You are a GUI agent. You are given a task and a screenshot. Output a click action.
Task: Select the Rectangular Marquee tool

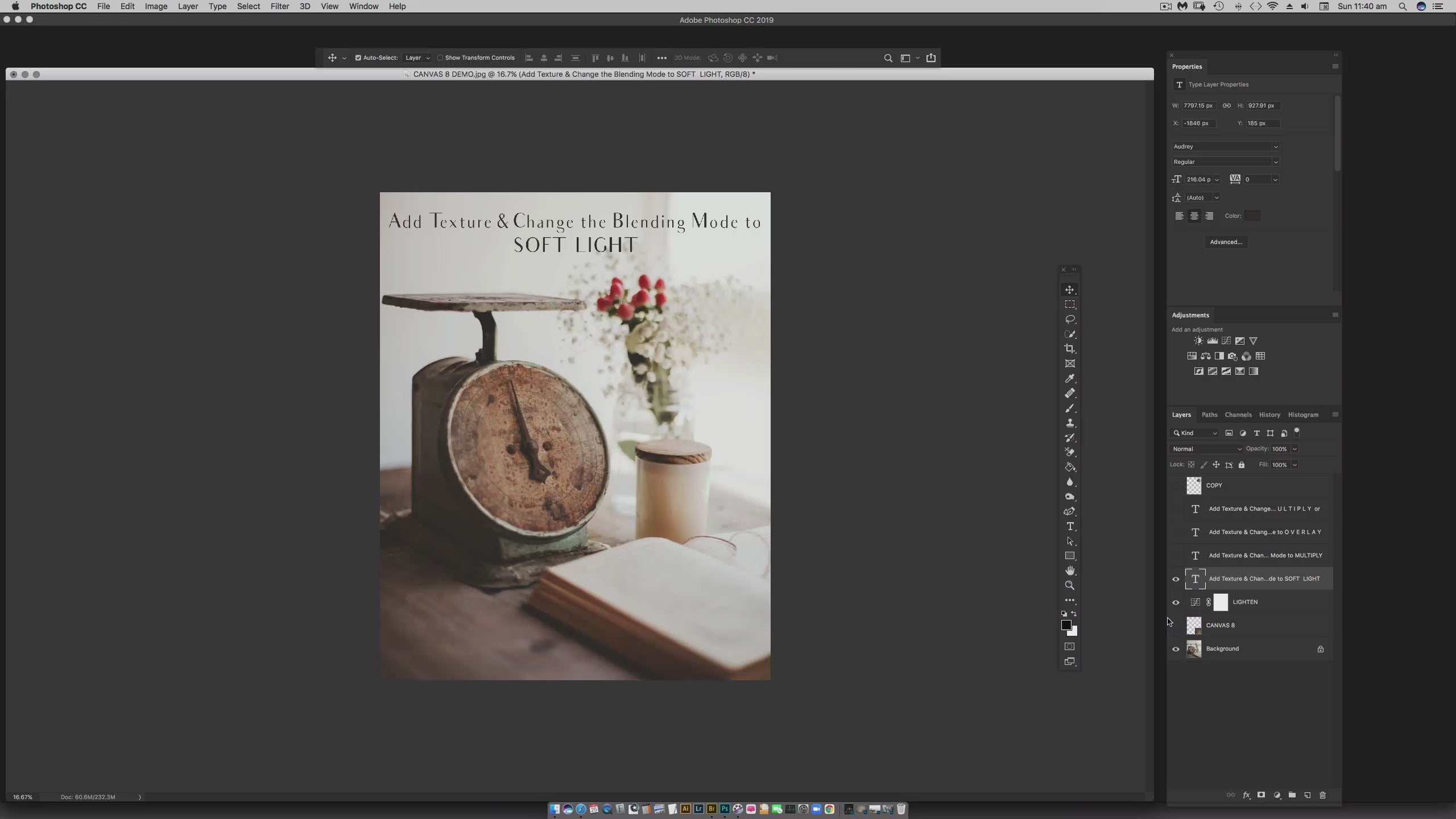click(x=1070, y=304)
